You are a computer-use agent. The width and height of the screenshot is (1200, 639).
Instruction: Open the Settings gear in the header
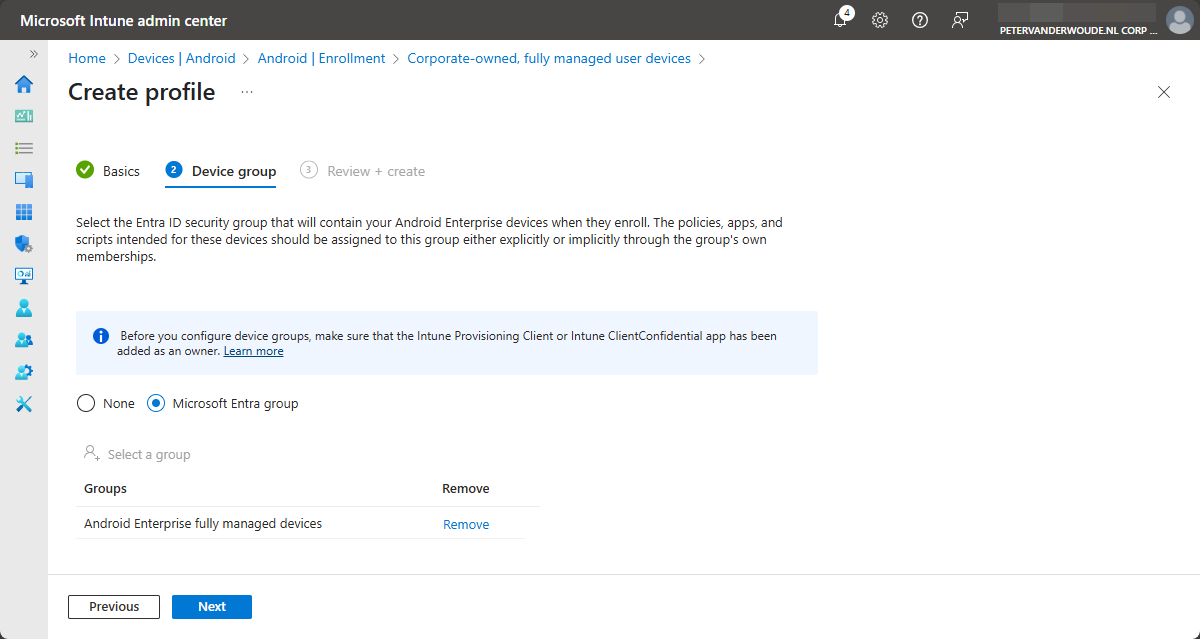pos(880,20)
